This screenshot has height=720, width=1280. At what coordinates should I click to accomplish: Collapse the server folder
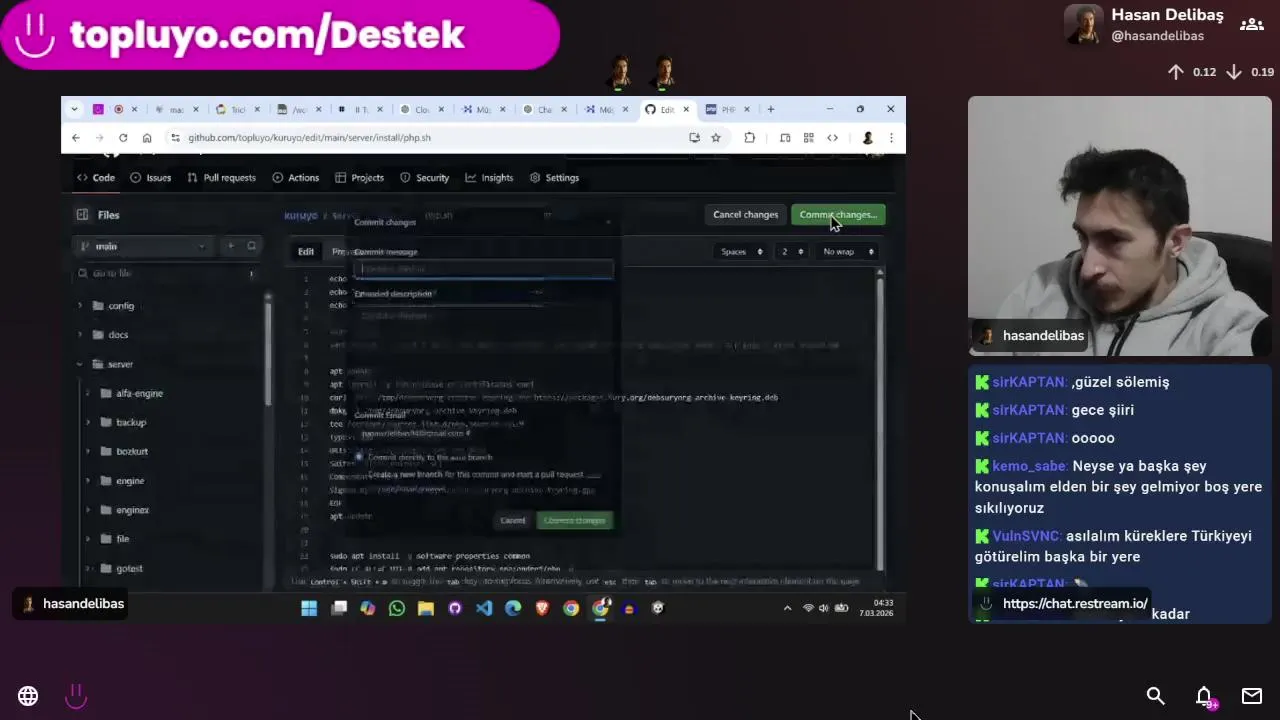(80, 364)
